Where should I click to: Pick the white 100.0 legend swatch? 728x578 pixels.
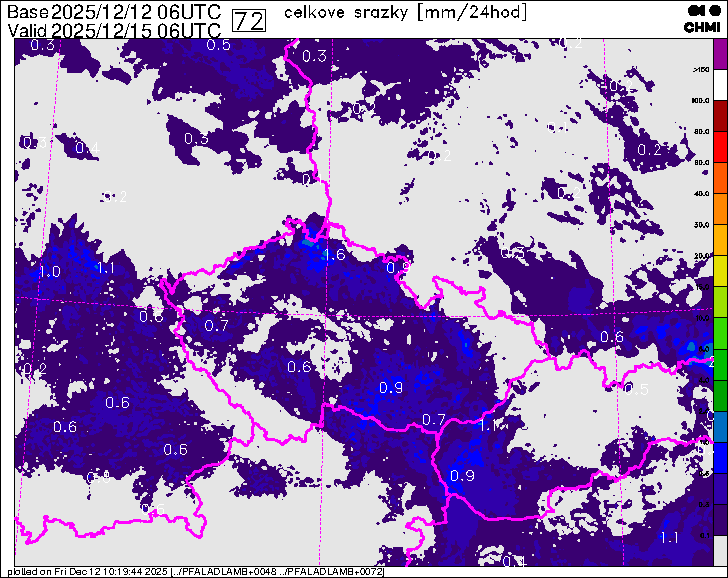click(719, 86)
